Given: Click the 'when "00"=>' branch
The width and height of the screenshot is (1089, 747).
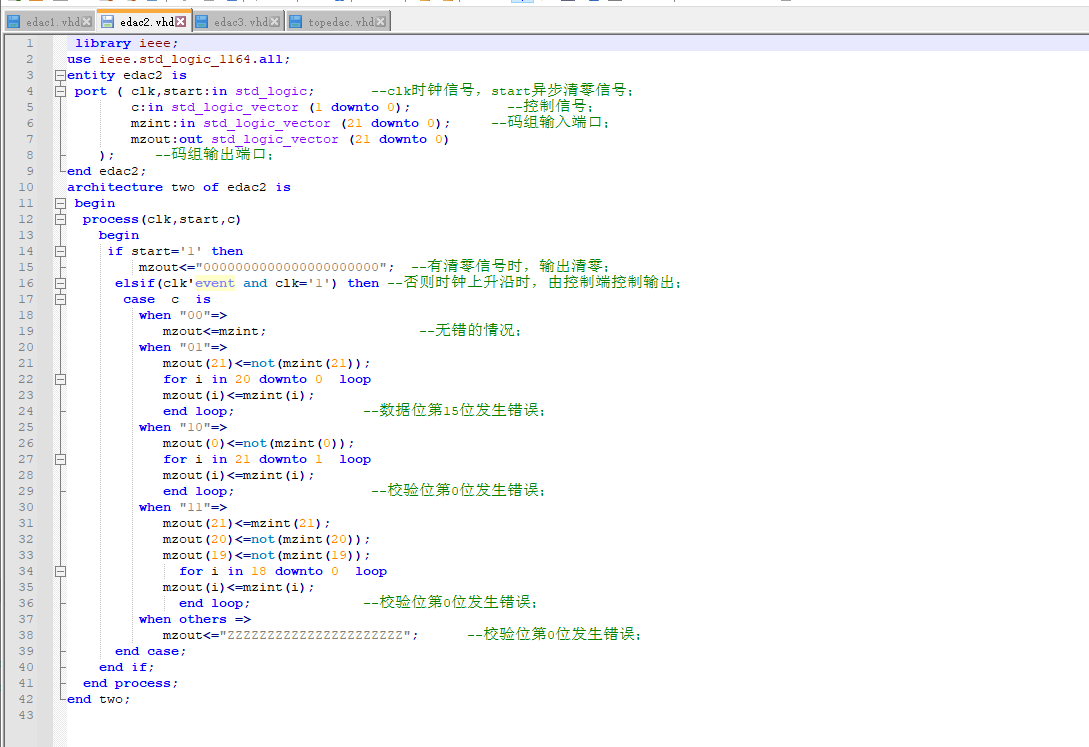Looking at the screenshot, I should [183, 315].
